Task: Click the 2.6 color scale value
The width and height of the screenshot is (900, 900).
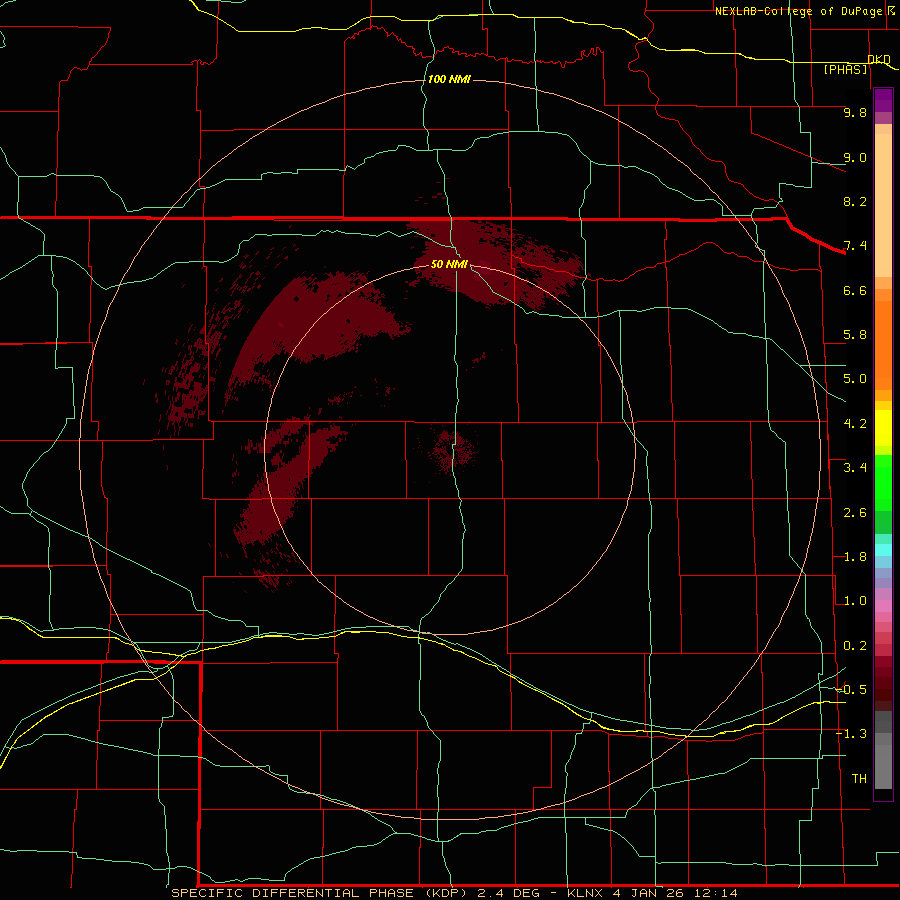Action: (x=855, y=513)
